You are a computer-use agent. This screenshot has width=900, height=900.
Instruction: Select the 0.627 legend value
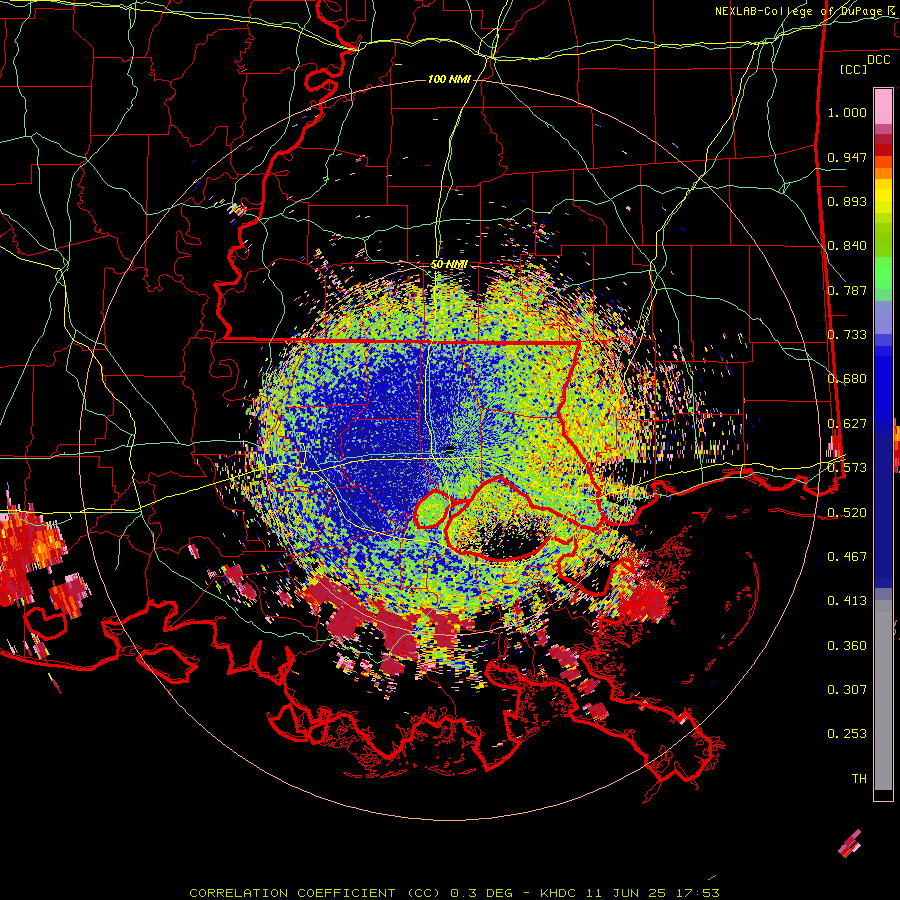tap(847, 424)
